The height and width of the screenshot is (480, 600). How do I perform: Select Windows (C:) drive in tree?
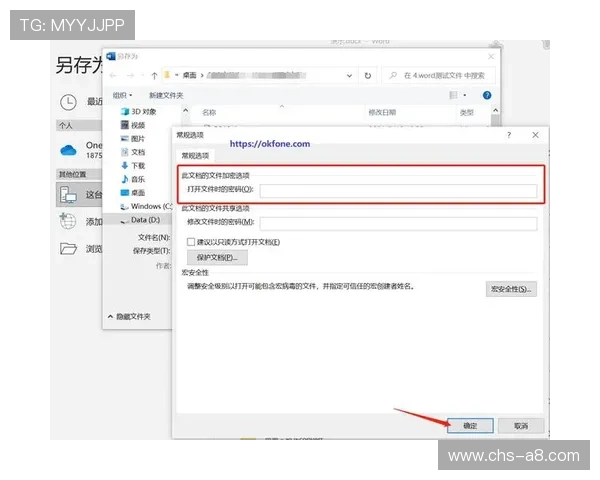pos(146,206)
